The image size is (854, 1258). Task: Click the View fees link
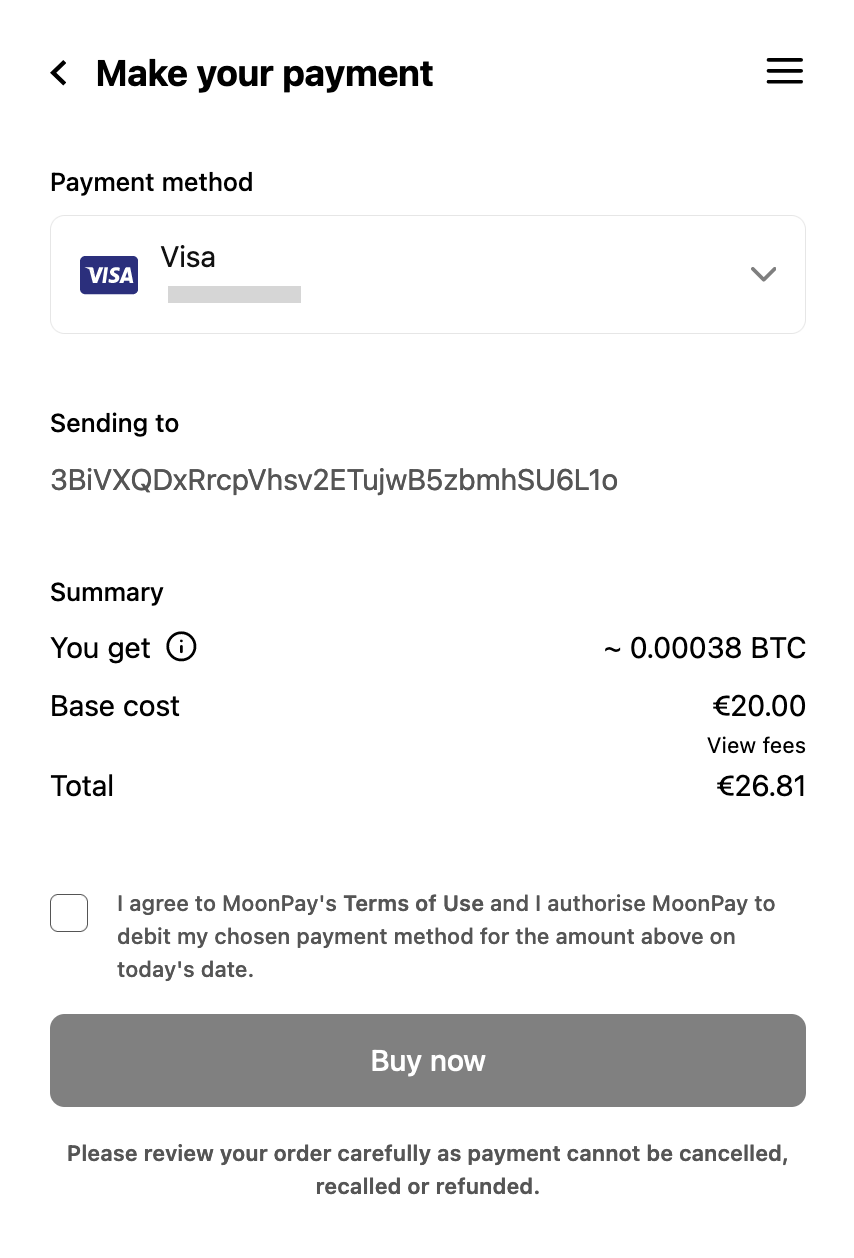click(756, 745)
